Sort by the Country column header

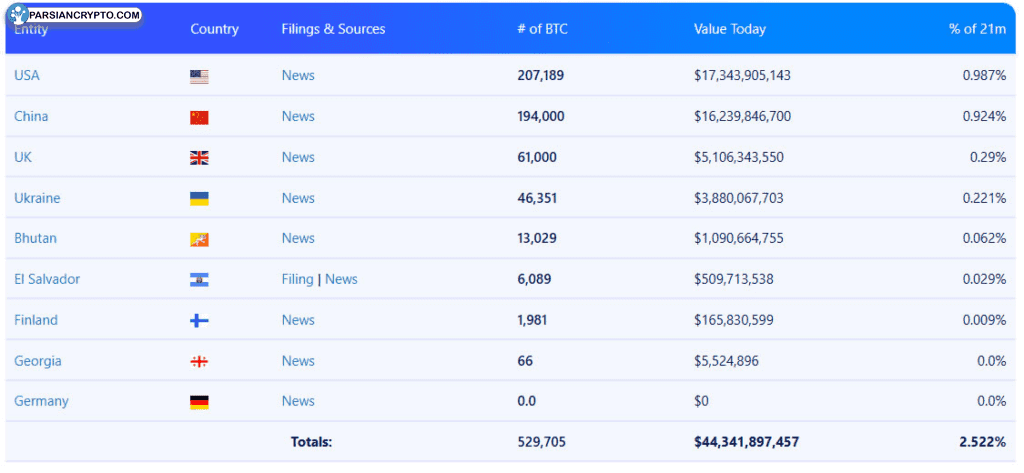214,29
